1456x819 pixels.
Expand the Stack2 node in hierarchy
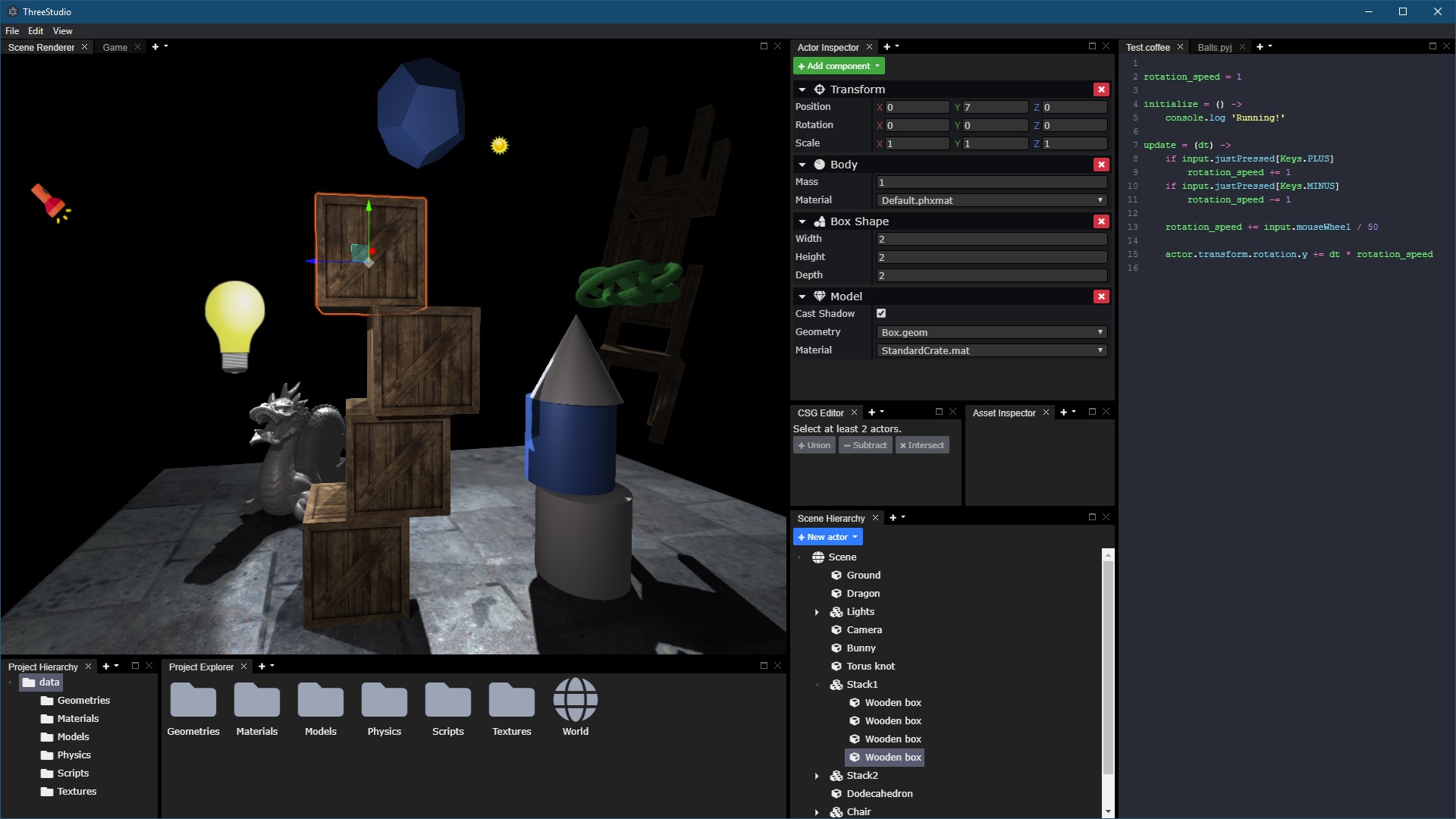[x=817, y=776]
